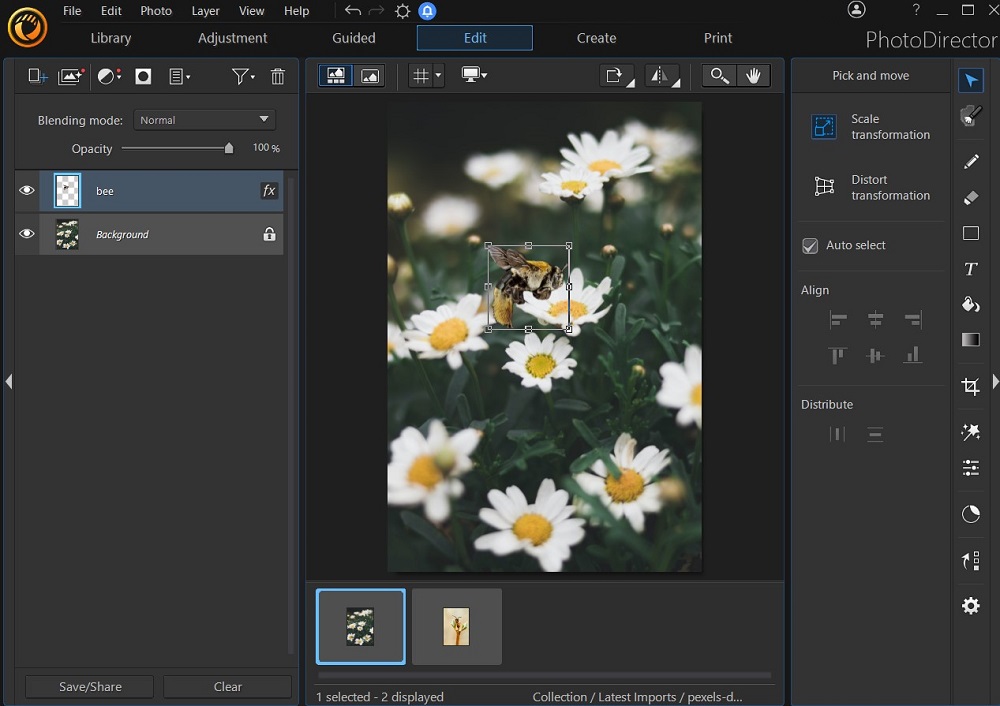The height and width of the screenshot is (706, 1000).
Task: Switch to the Create tab
Action: click(x=596, y=38)
